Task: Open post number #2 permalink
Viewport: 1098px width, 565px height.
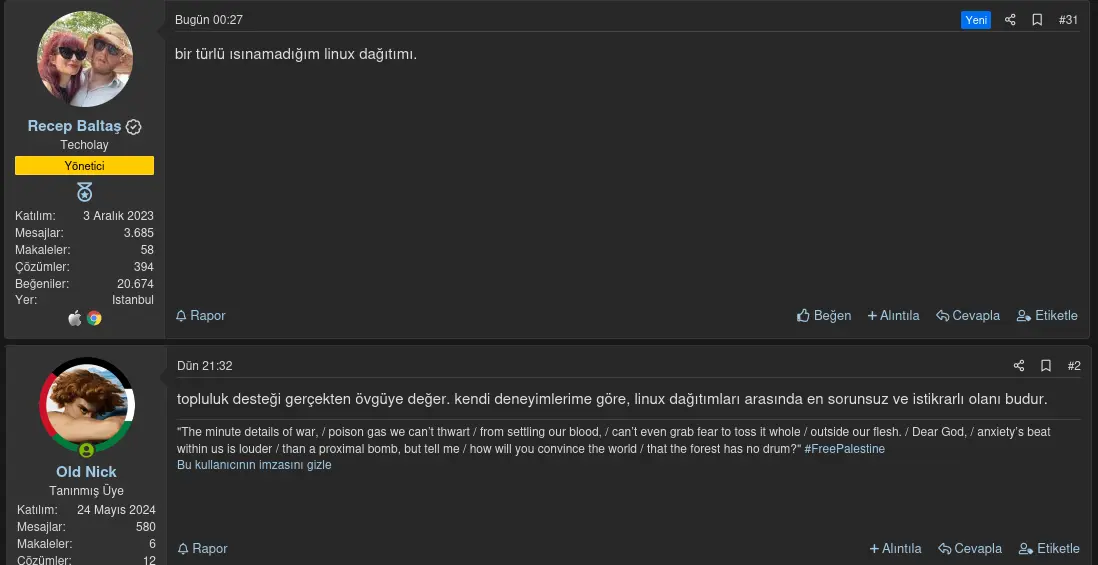Action: [x=1074, y=365]
